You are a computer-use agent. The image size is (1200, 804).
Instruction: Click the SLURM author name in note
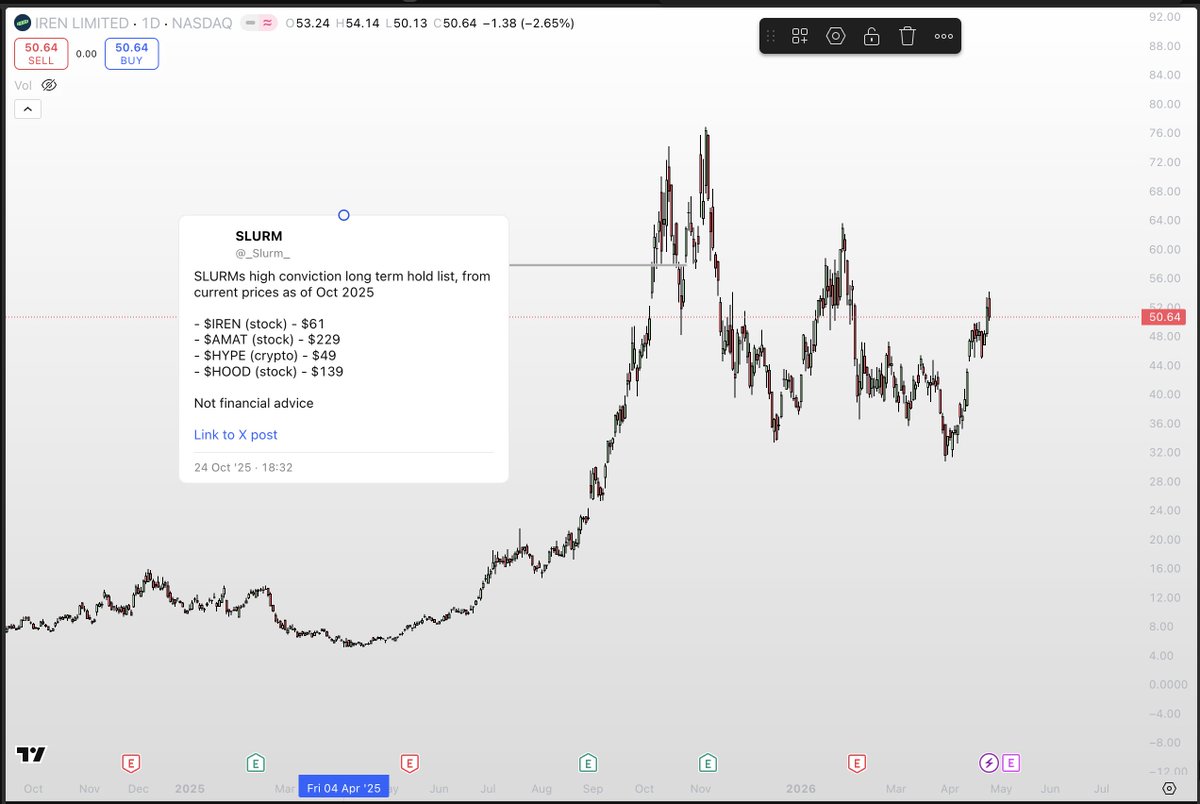click(259, 236)
